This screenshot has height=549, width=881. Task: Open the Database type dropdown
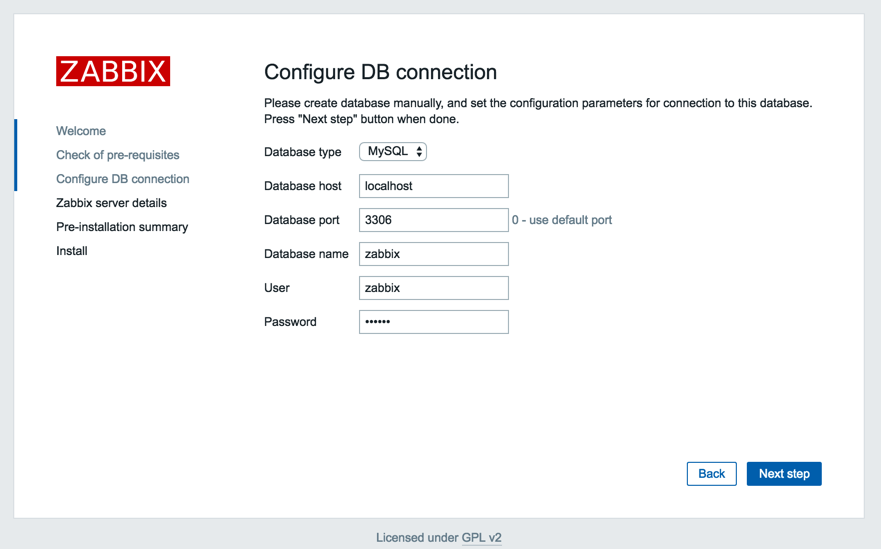(x=393, y=152)
